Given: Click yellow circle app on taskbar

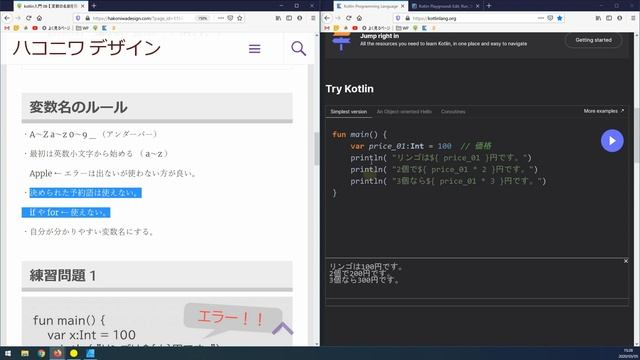Looking at the screenshot, I should 74,353.
